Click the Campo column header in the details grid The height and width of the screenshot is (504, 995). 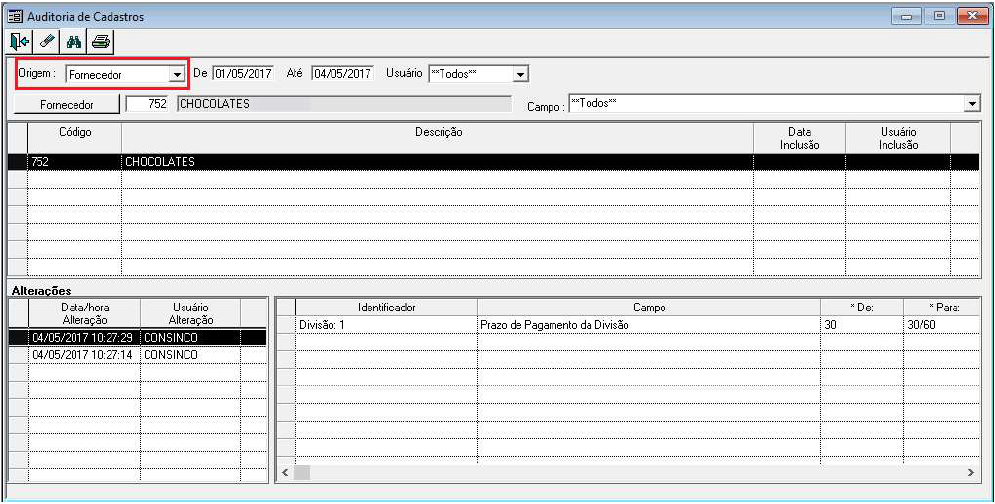tap(649, 307)
